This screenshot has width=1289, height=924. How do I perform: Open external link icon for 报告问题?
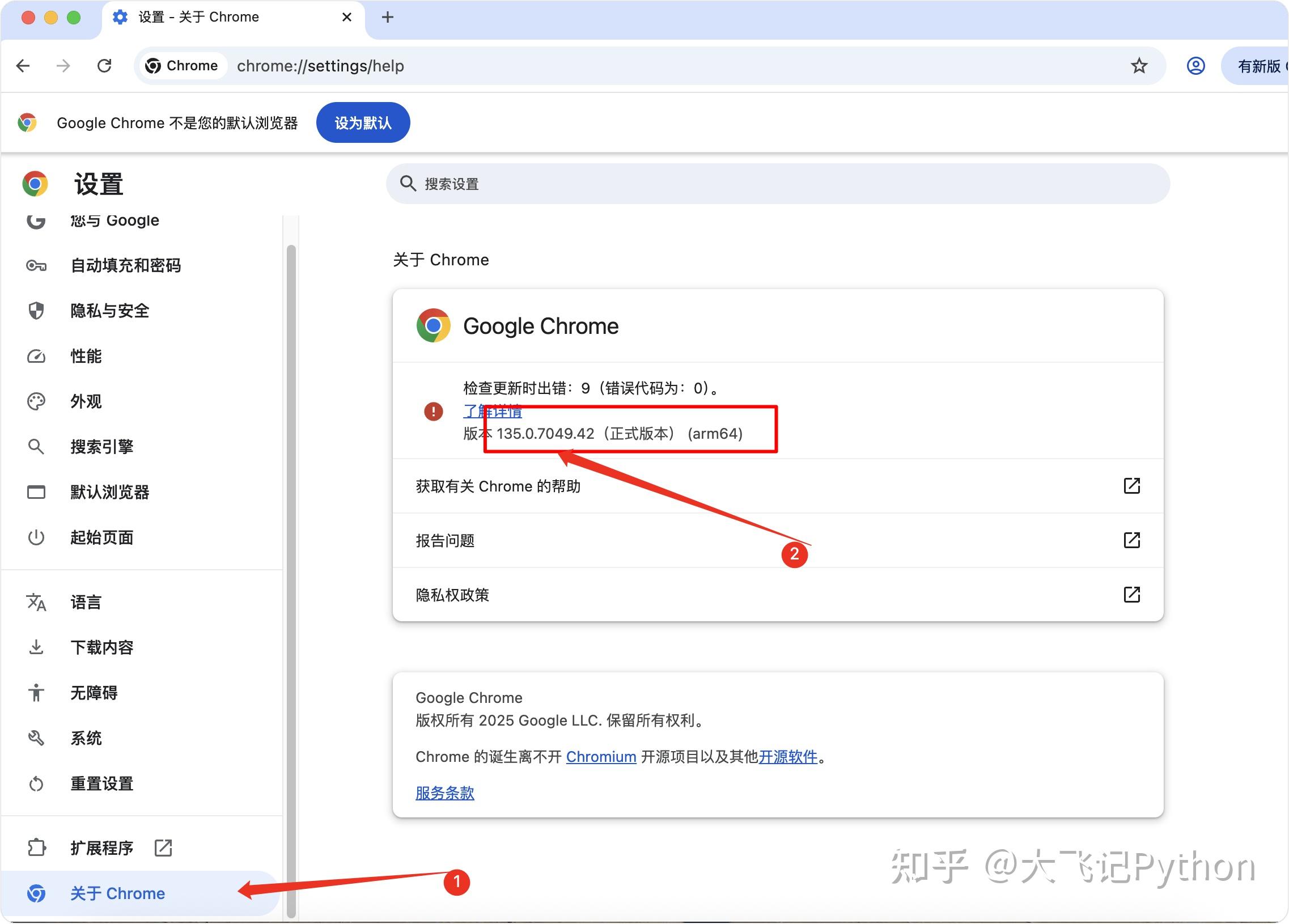(x=1131, y=540)
